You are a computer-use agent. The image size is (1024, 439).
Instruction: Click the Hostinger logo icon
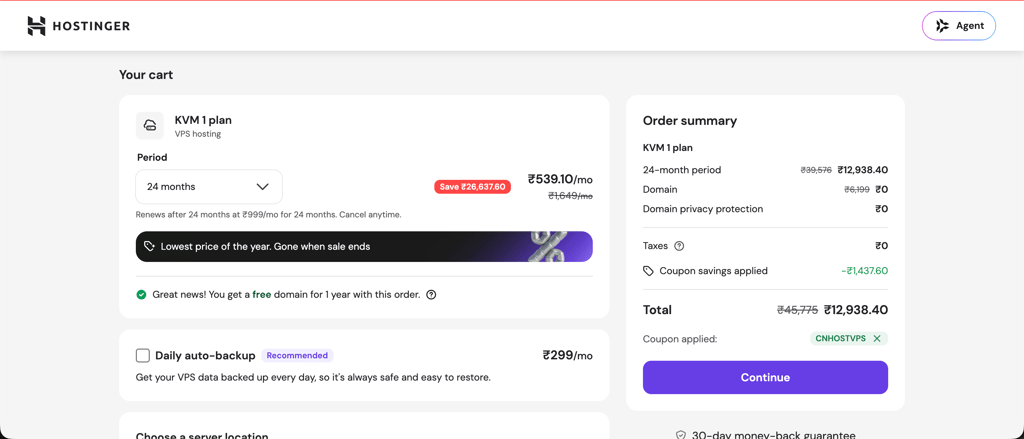(37, 26)
